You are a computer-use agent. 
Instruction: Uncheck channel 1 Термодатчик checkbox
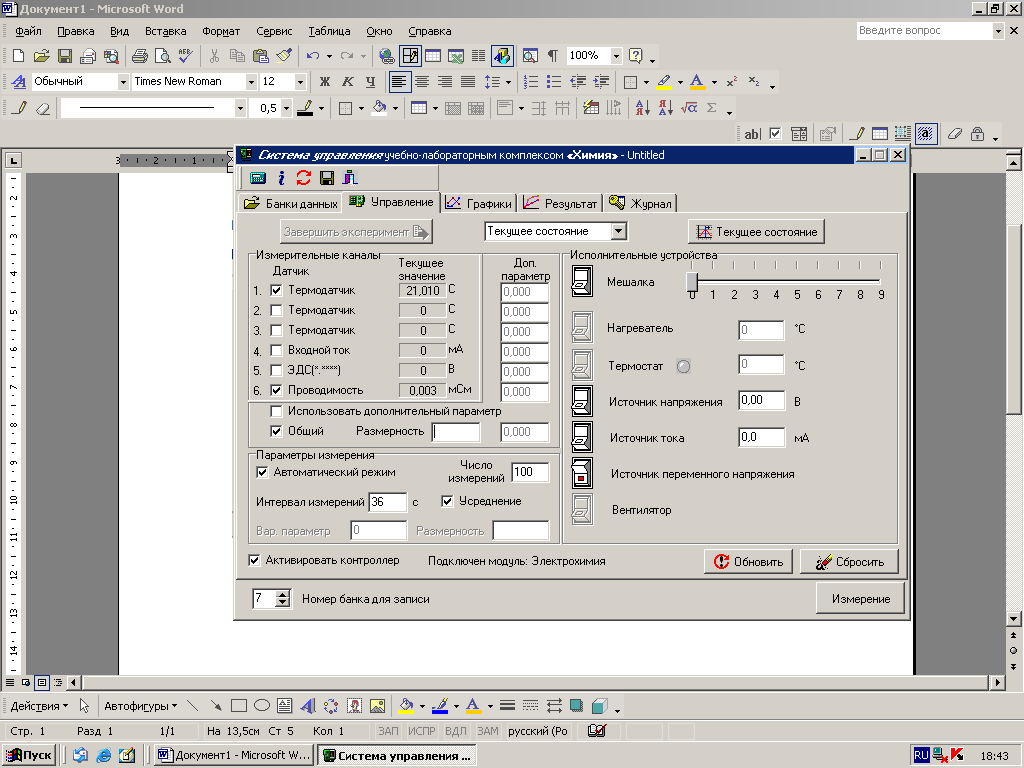(x=276, y=291)
